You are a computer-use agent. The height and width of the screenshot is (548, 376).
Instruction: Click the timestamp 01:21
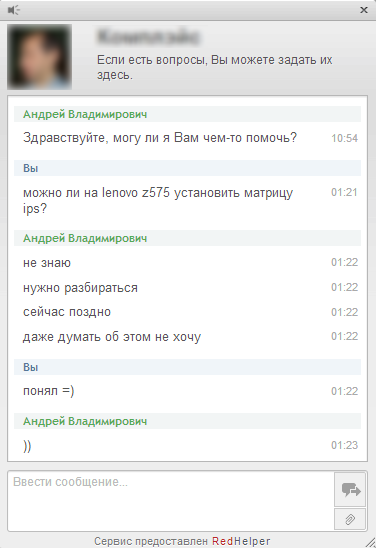click(x=345, y=192)
